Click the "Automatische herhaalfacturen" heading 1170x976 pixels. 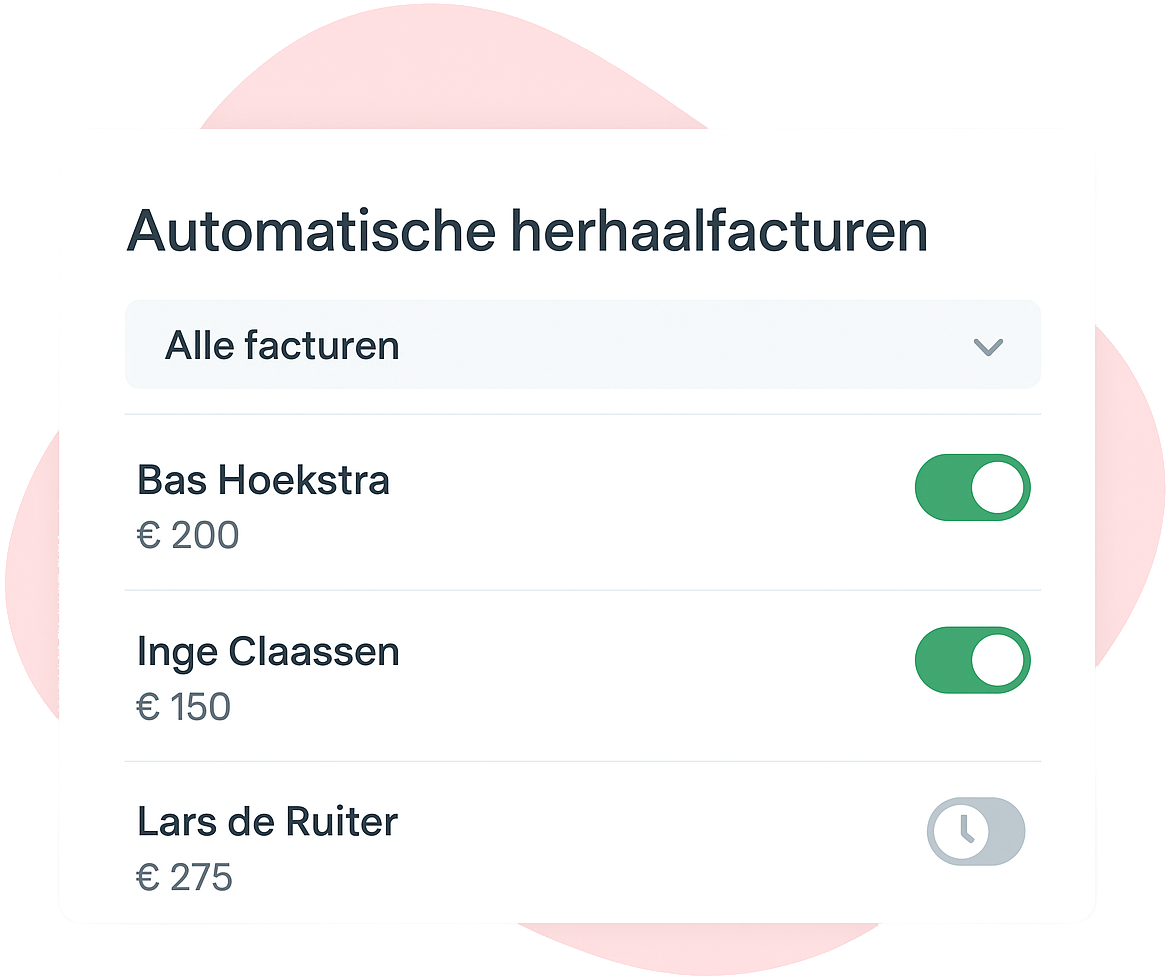(527, 232)
